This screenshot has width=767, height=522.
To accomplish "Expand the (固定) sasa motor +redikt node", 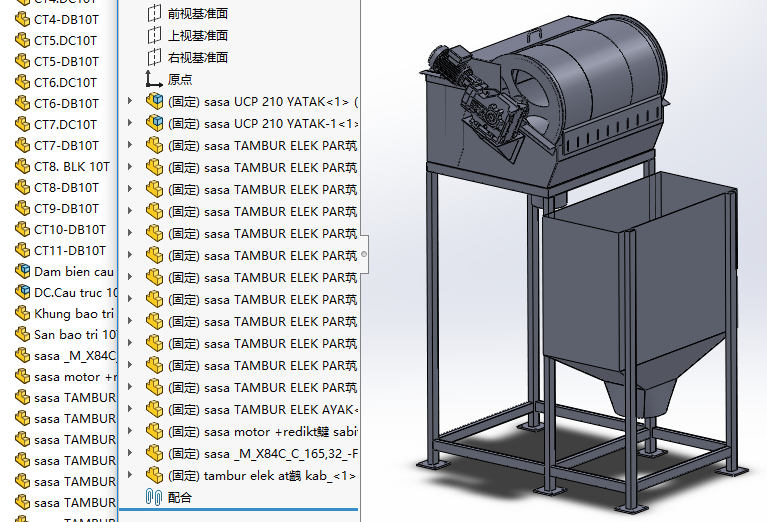I will pyautogui.click(x=130, y=431).
